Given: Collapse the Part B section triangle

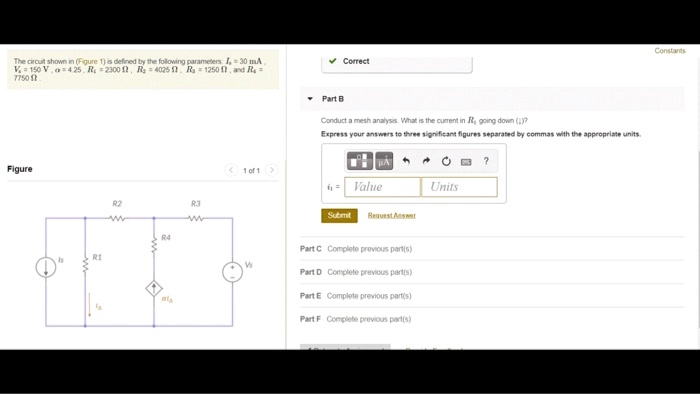Looking at the screenshot, I should coord(310,99).
